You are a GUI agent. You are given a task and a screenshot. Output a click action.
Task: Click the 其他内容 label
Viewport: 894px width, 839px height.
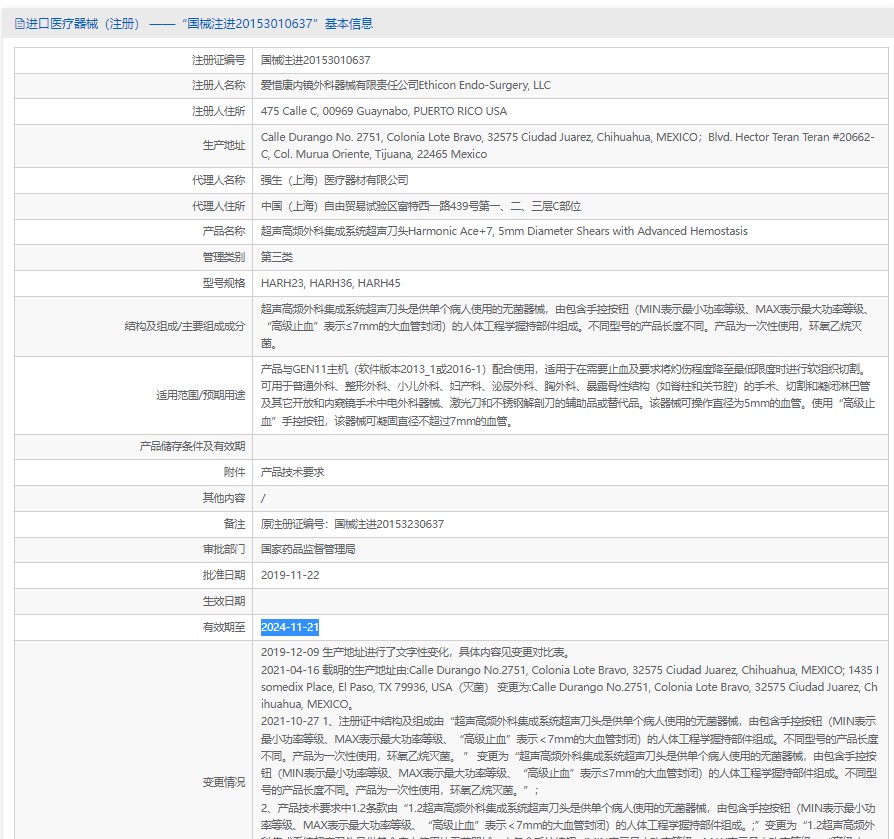click(224, 498)
